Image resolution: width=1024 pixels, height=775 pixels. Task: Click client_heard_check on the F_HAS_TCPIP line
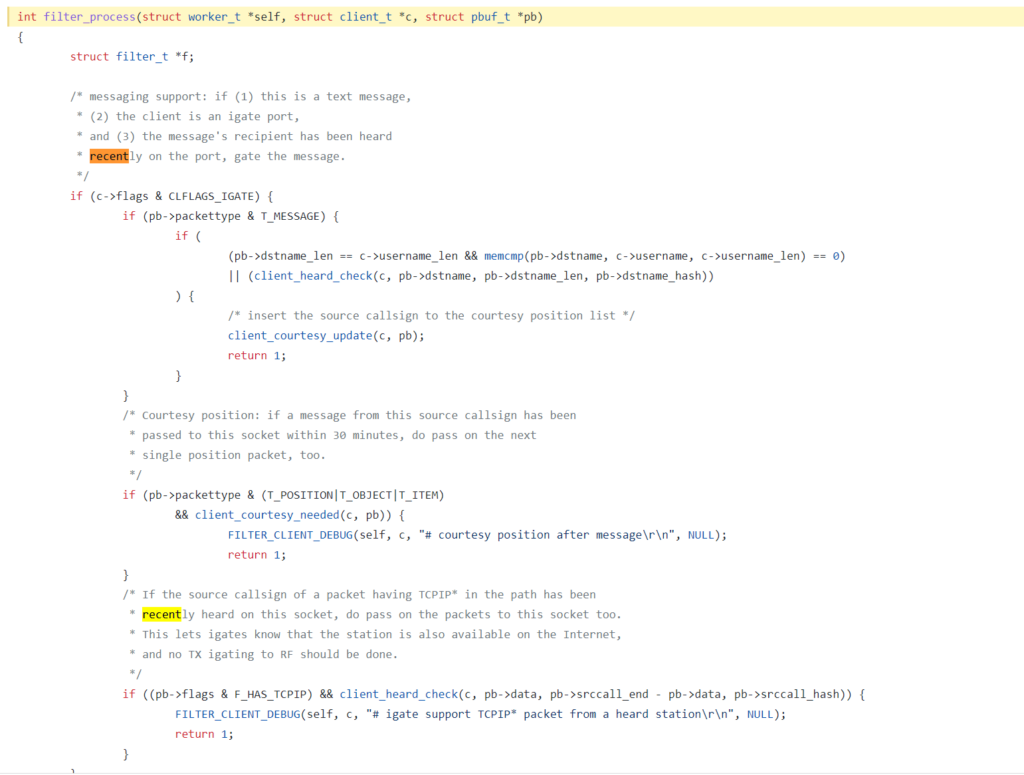[398, 694]
